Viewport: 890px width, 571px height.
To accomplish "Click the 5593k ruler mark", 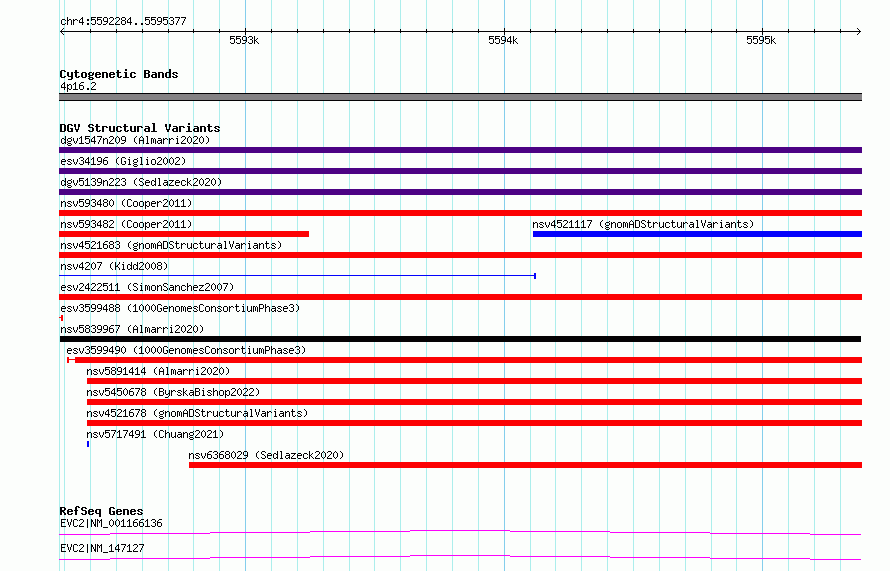I will [244, 40].
